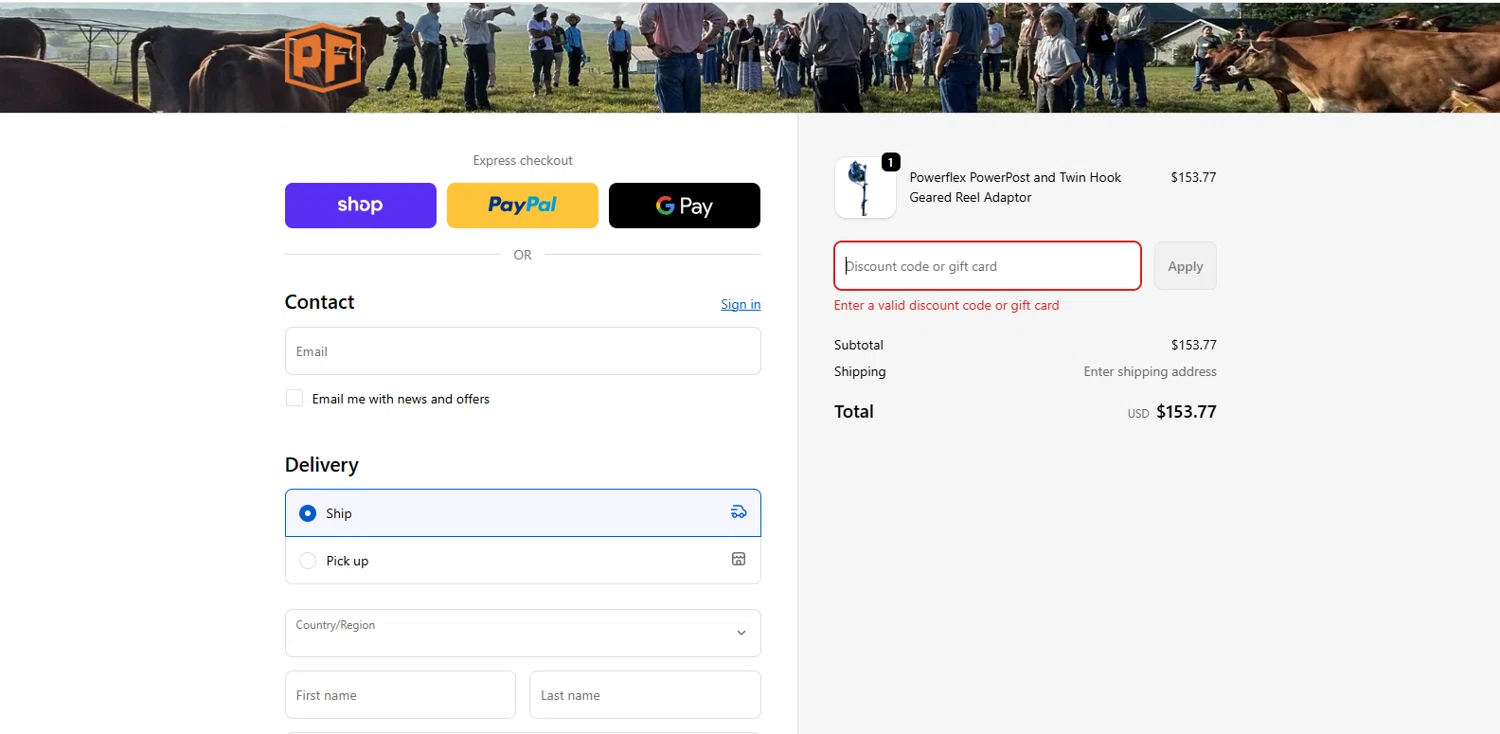Click the product name Powerflex PowerPost text
1500x734 pixels.
pyautogui.click(x=1015, y=187)
